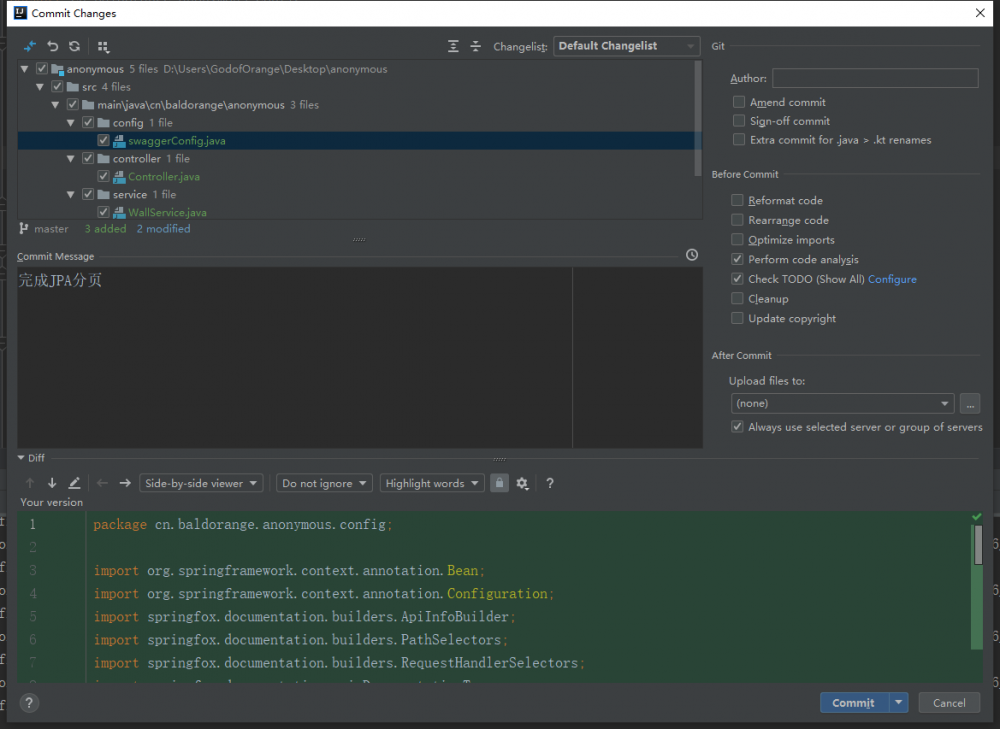Click the Expand All tree icon
Image resolution: width=1000 pixels, height=729 pixels.
(x=454, y=46)
